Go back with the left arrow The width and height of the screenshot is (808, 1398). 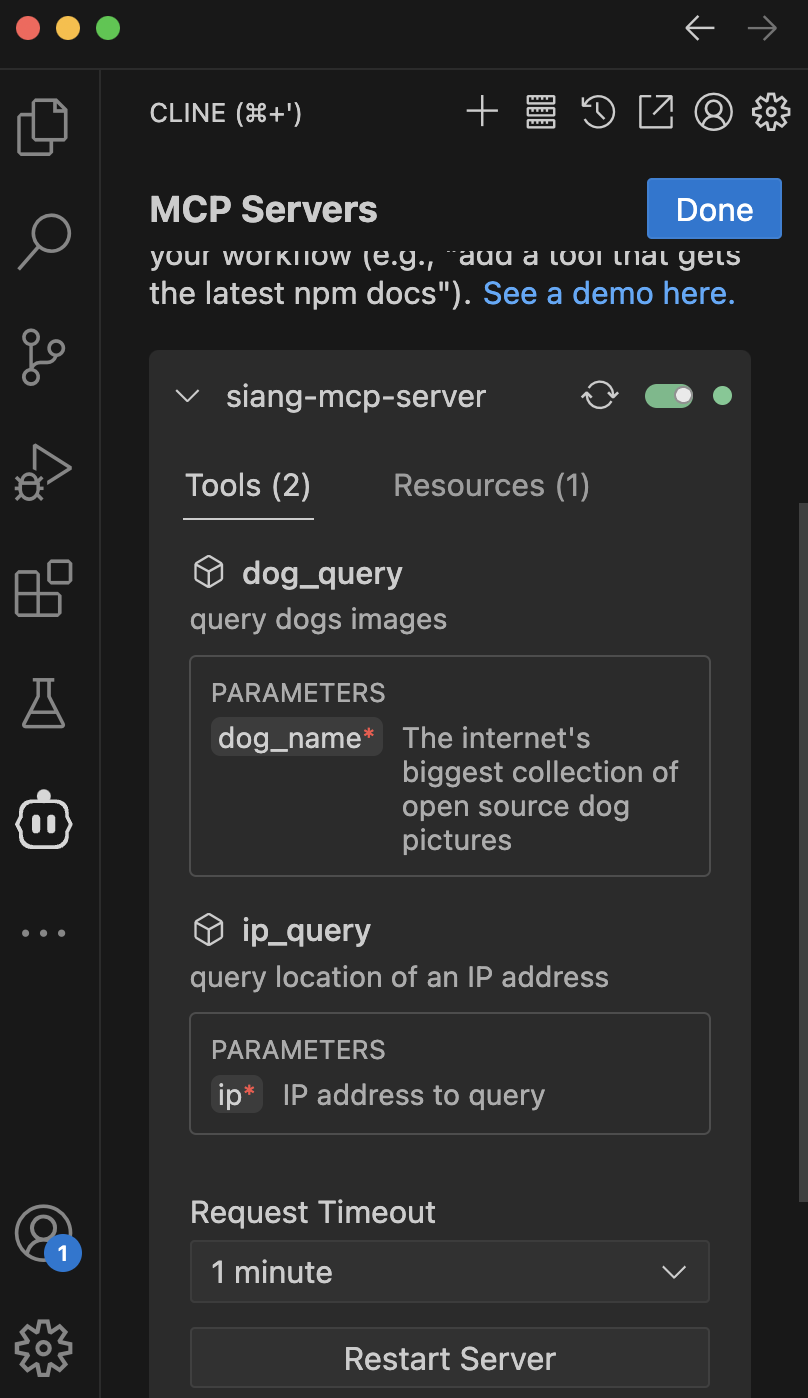point(700,28)
